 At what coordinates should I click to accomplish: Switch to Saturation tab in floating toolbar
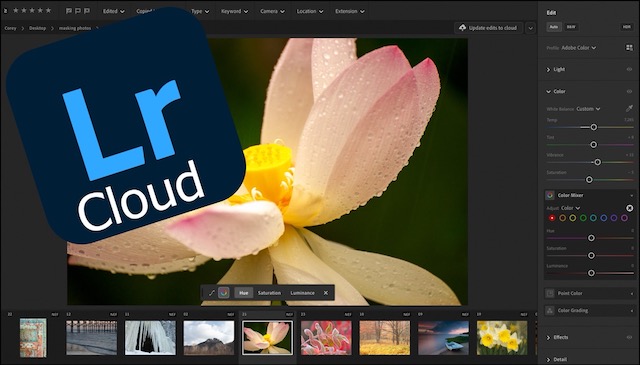click(269, 293)
